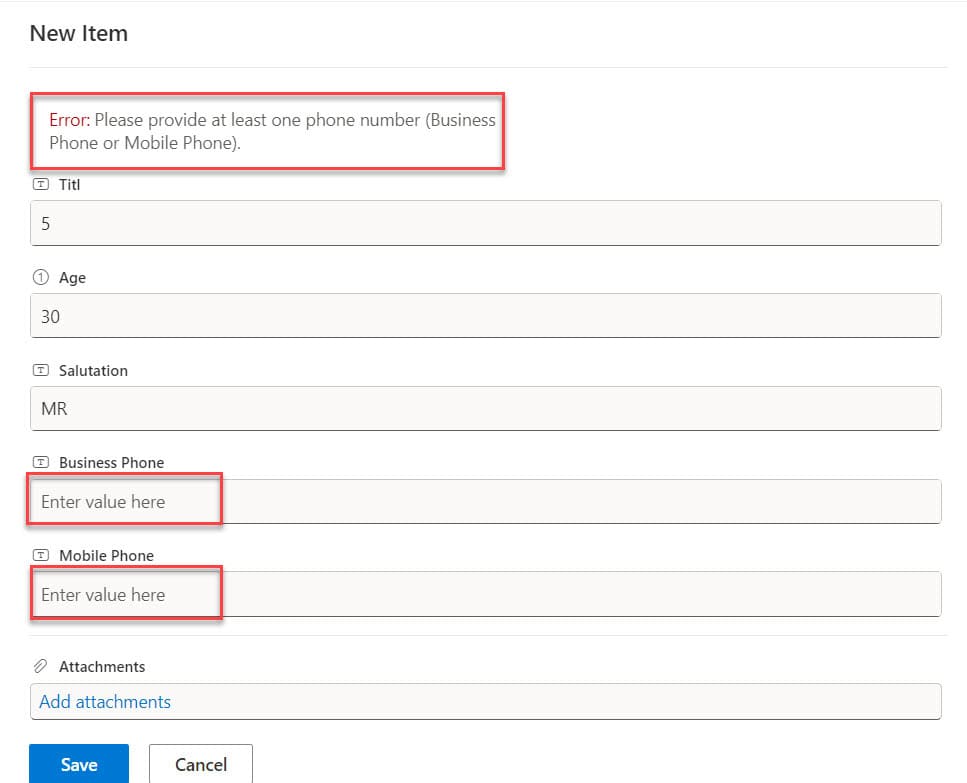Focus the Titl field containing 5
Viewport: 967px width, 783px height.
click(x=485, y=223)
